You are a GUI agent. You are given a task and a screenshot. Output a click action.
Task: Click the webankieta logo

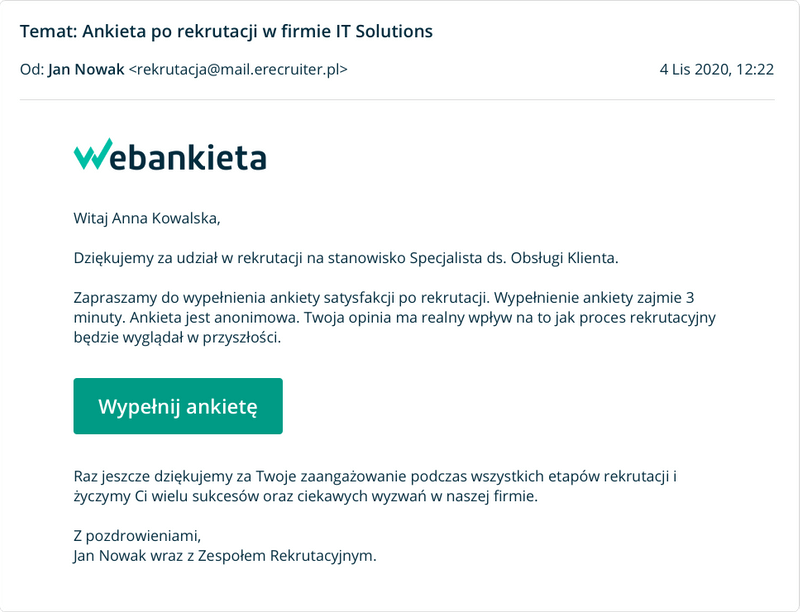[x=170, y=154]
